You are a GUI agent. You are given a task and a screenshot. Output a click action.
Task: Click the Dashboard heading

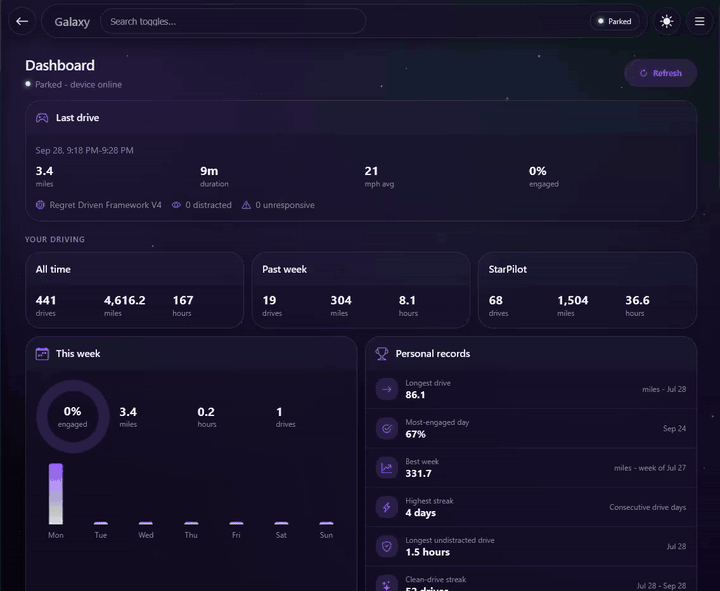click(60, 65)
